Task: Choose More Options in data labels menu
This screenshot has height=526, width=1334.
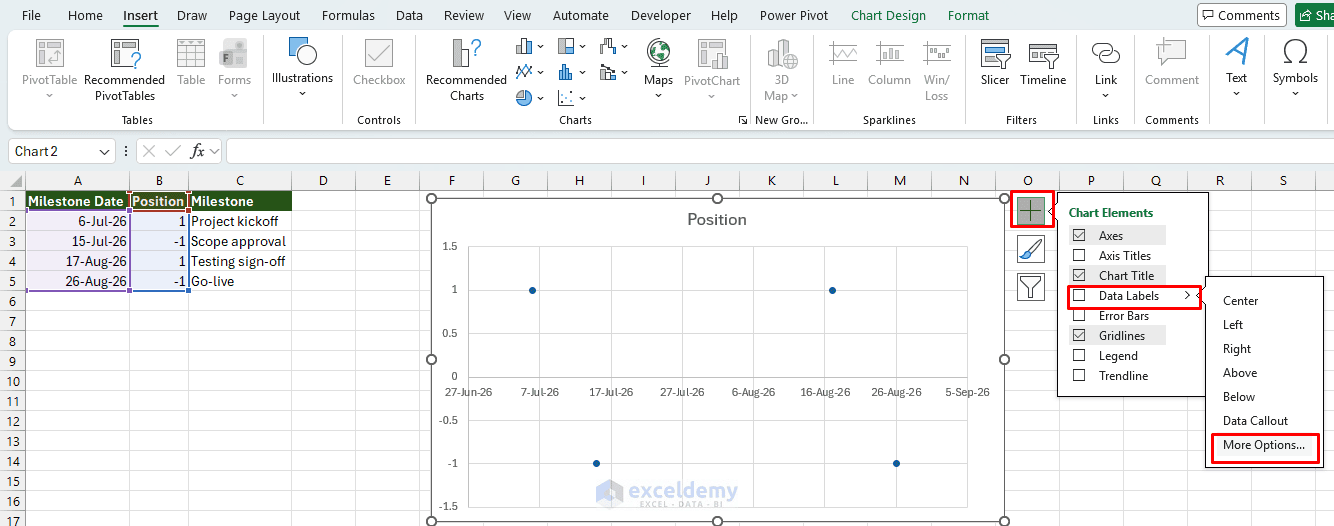Action: pos(1264,446)
